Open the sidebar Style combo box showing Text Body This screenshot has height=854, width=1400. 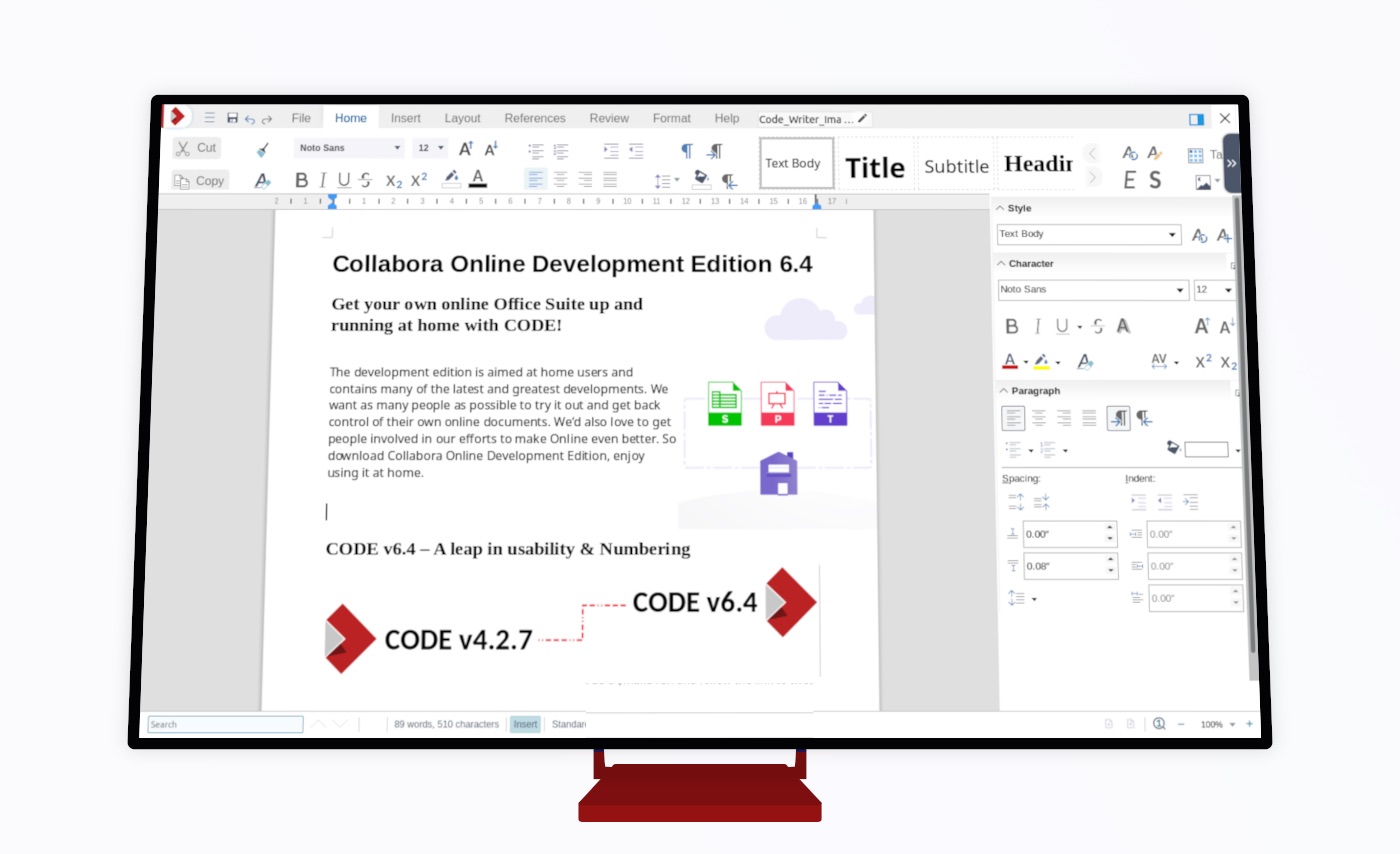(1088, 234)
